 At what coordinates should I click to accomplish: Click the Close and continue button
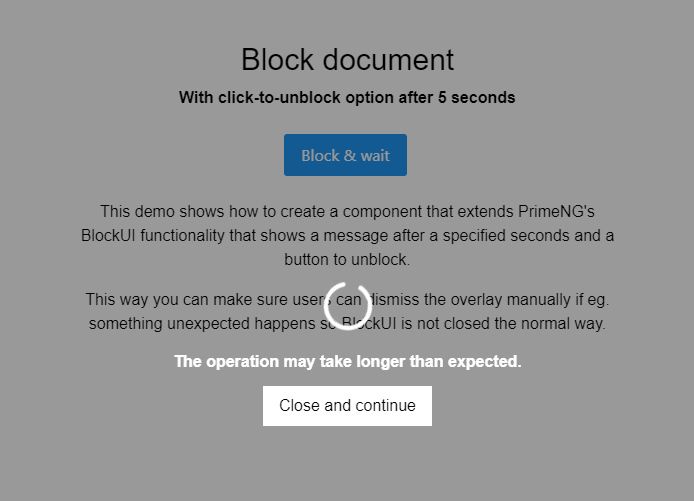(x=347, y=406)
